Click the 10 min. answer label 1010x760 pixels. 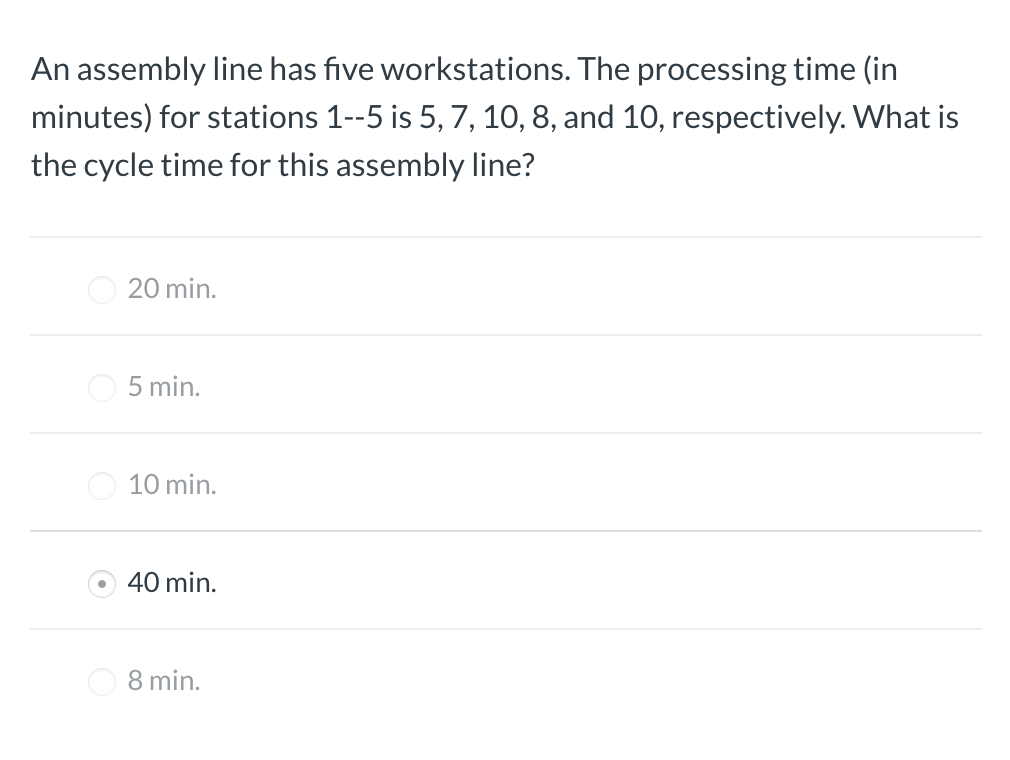tap(172, 484)
